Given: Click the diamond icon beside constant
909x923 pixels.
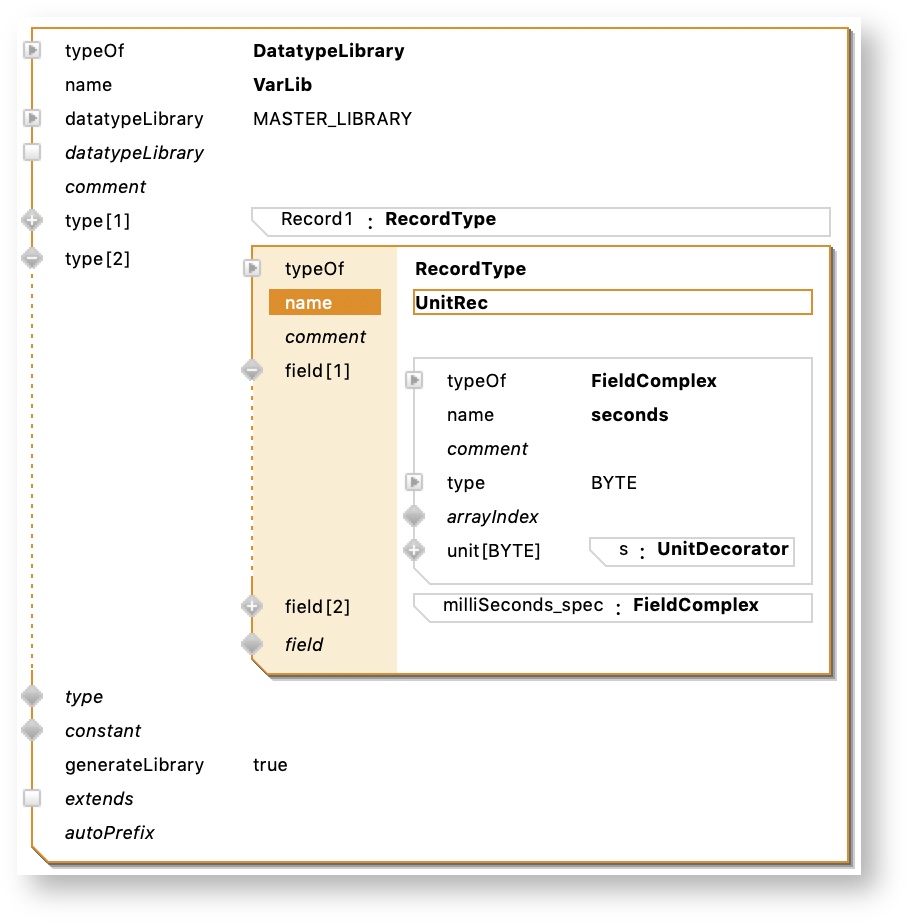Looking at the screenshot, I should pos(32,731).
